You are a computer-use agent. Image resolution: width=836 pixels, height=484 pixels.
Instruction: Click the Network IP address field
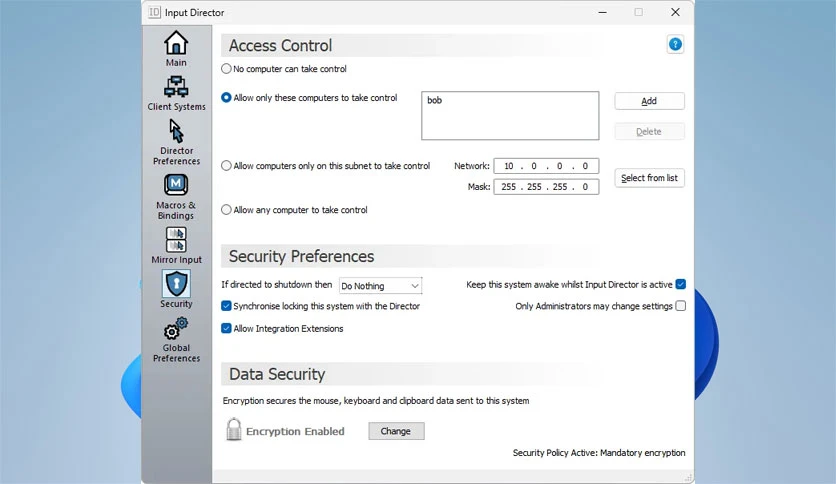546,166
